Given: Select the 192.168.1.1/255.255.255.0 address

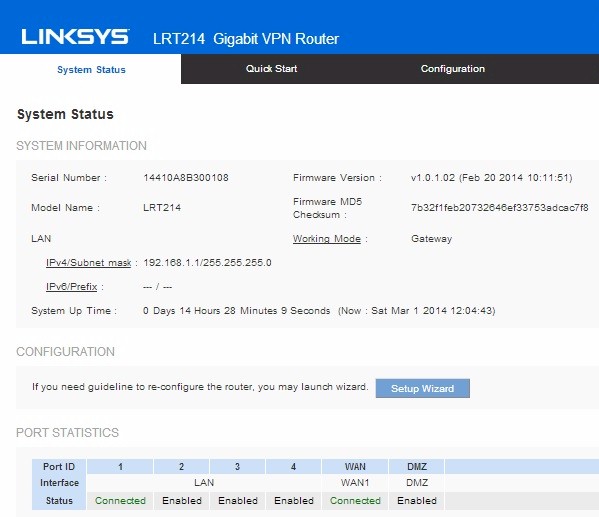Looking at the screenshot, I should click(x=207, y=263).
